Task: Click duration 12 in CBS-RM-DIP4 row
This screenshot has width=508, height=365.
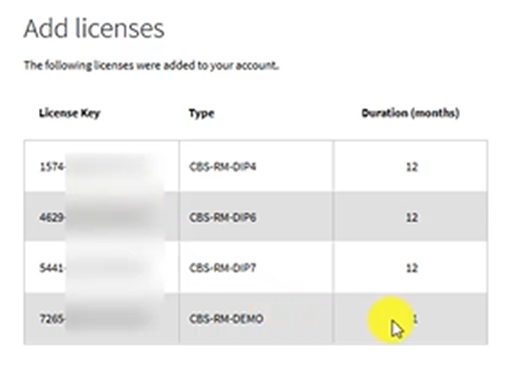Action: coord(412,166)
